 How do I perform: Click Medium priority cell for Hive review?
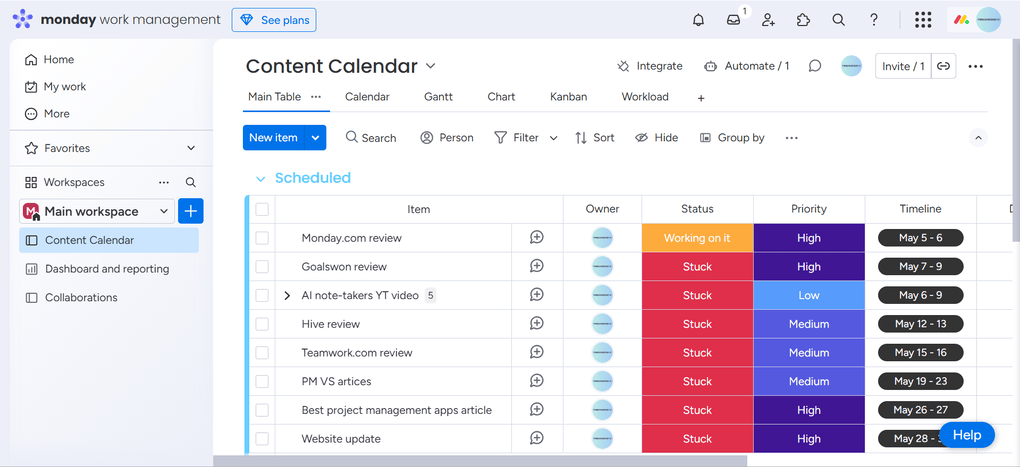809,324
